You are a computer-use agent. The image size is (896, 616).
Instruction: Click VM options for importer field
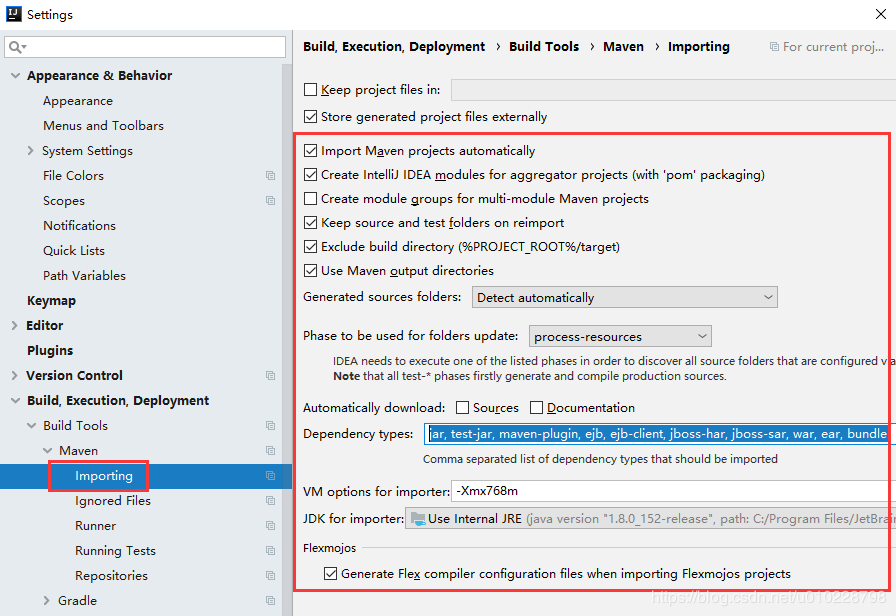(673, 491)
